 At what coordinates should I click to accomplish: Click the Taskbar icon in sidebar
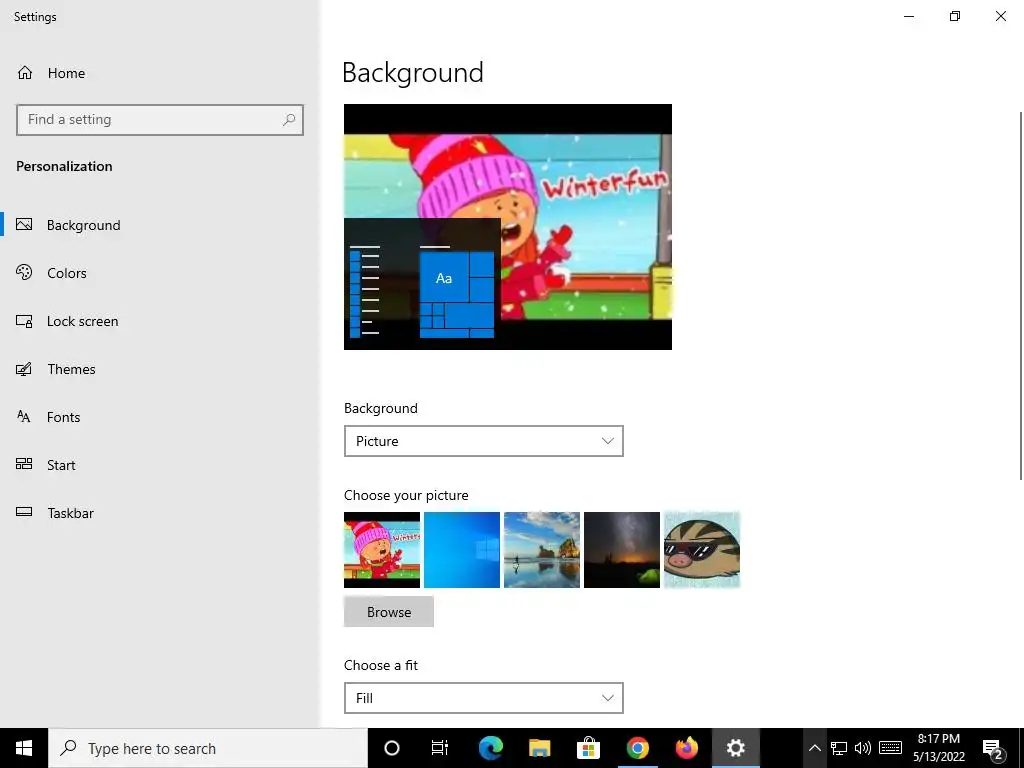coord(24,513)
